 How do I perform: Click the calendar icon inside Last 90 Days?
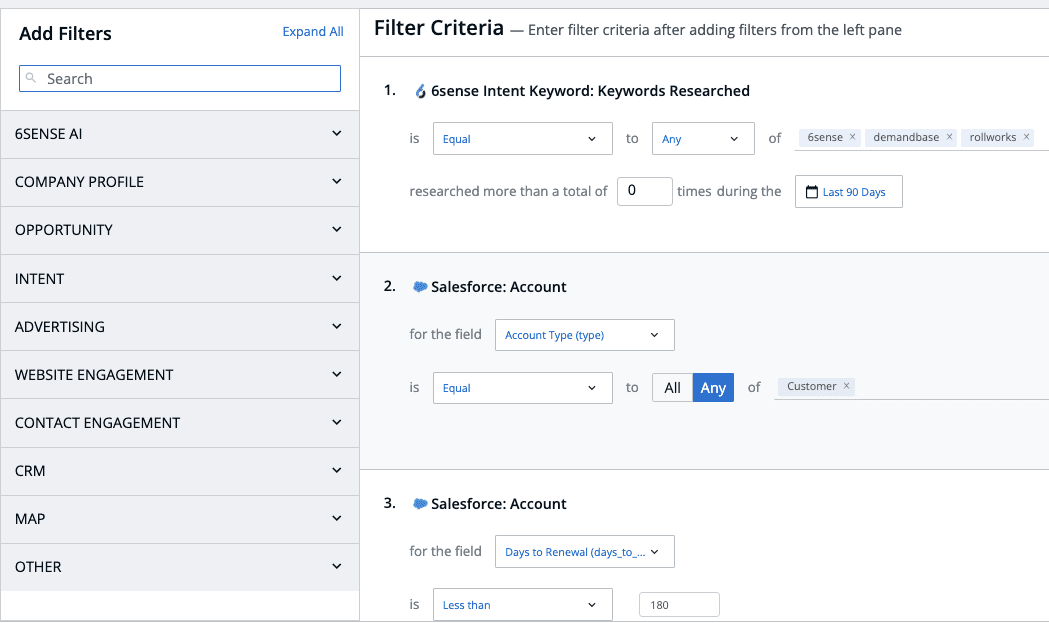811,191
